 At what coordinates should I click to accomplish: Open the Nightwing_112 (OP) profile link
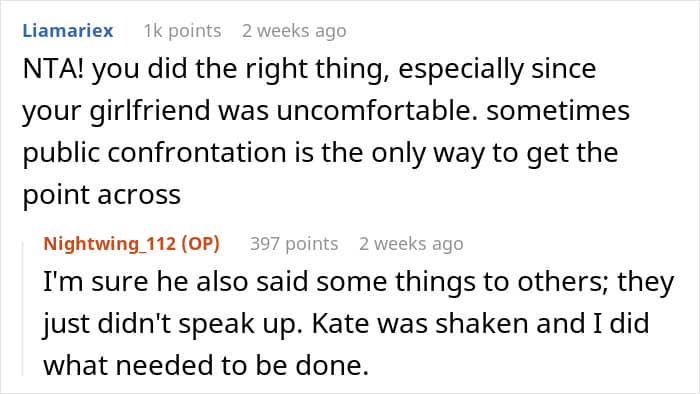(x=131, y=244)
